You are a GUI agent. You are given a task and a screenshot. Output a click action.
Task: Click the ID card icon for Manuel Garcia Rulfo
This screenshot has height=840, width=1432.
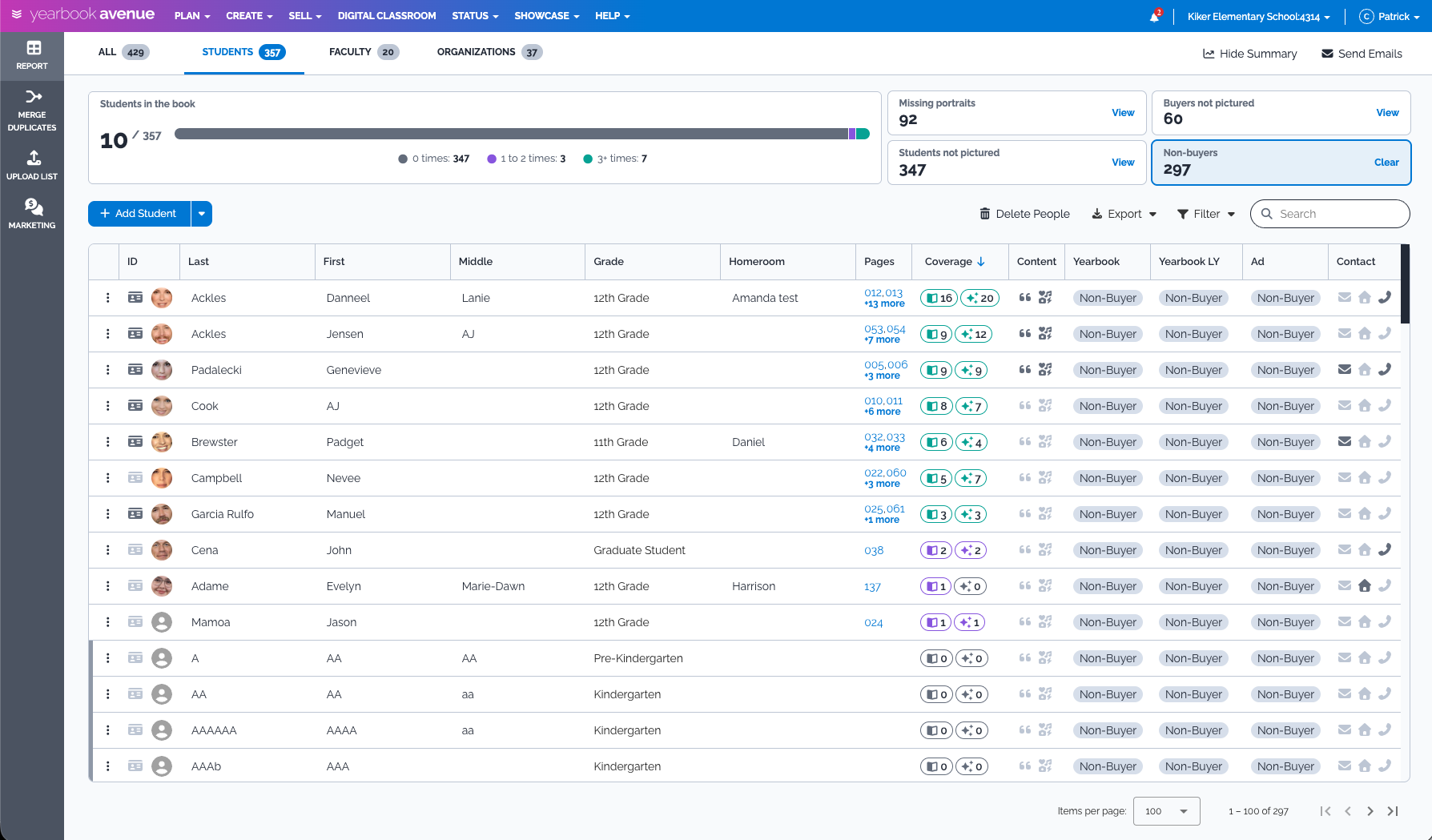coord(135,514)
